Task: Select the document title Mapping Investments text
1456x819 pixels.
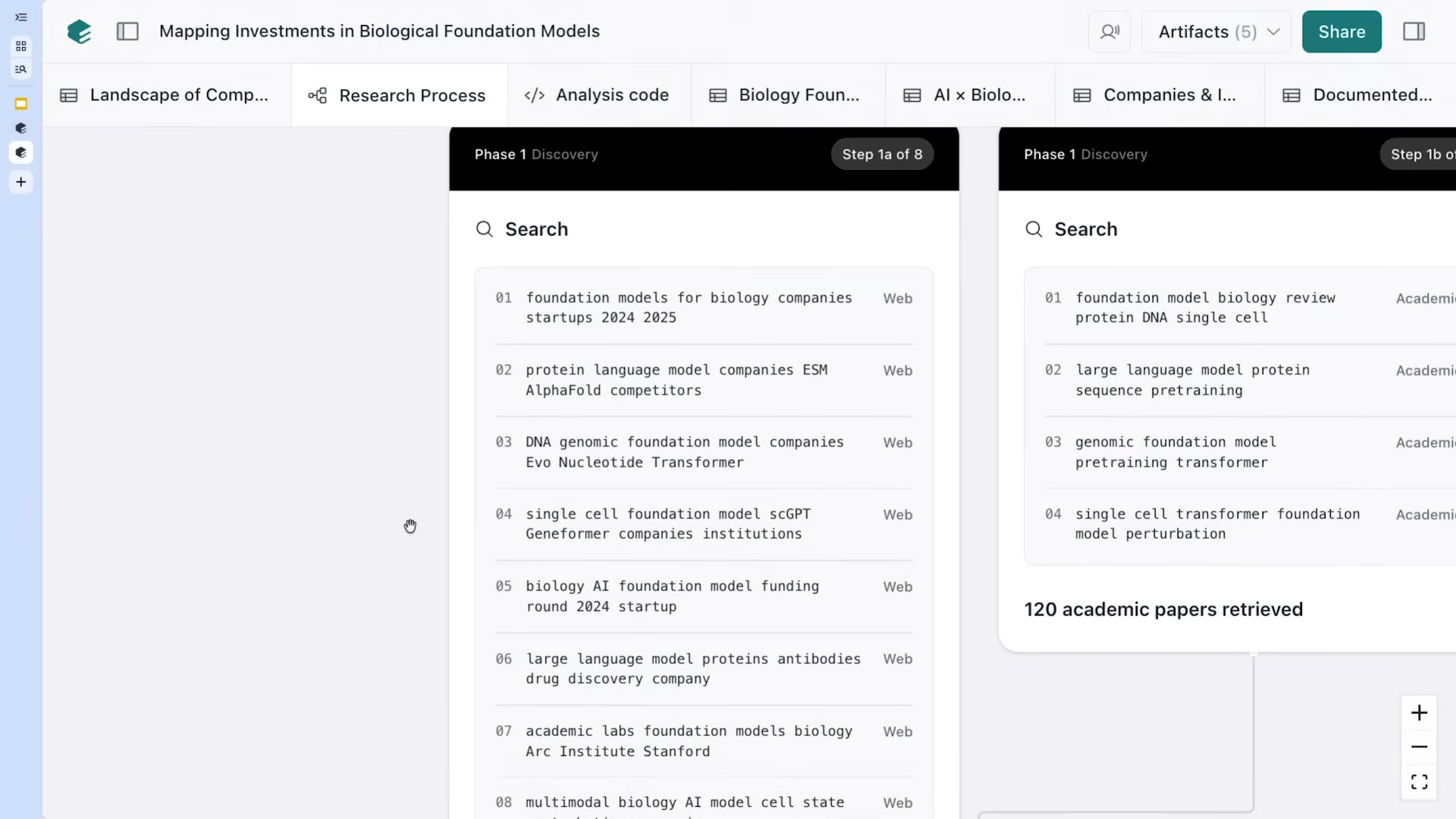Action: 379,31
